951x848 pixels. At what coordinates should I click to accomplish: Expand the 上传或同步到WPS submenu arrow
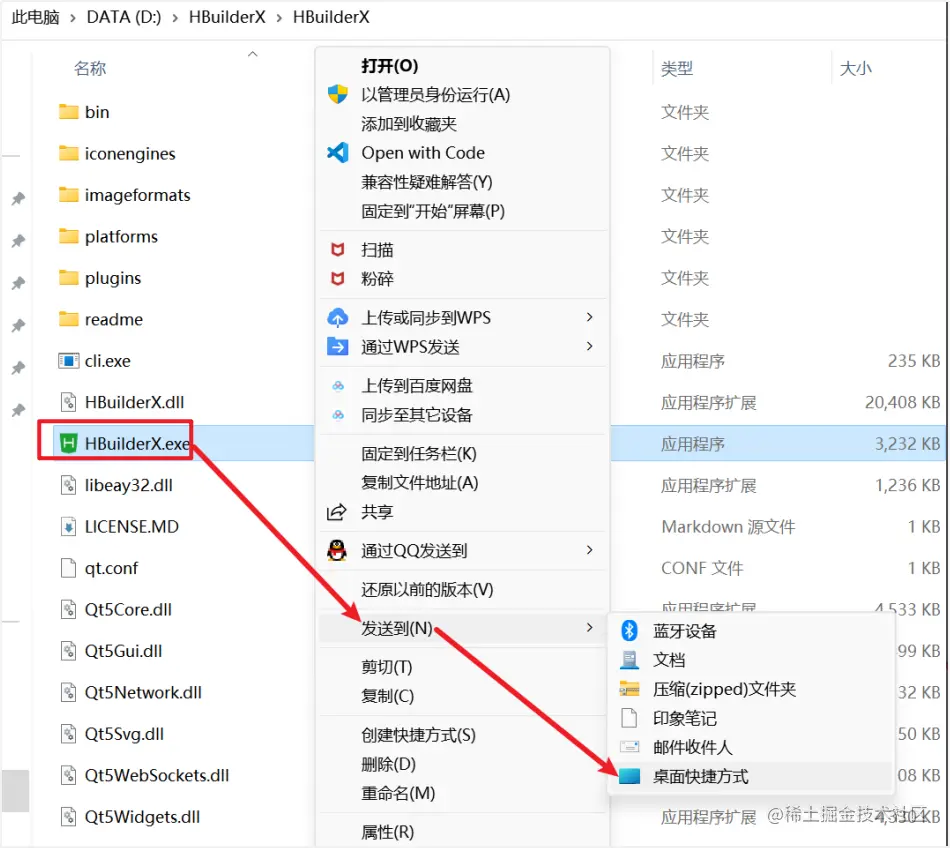[x=590, y=317]
